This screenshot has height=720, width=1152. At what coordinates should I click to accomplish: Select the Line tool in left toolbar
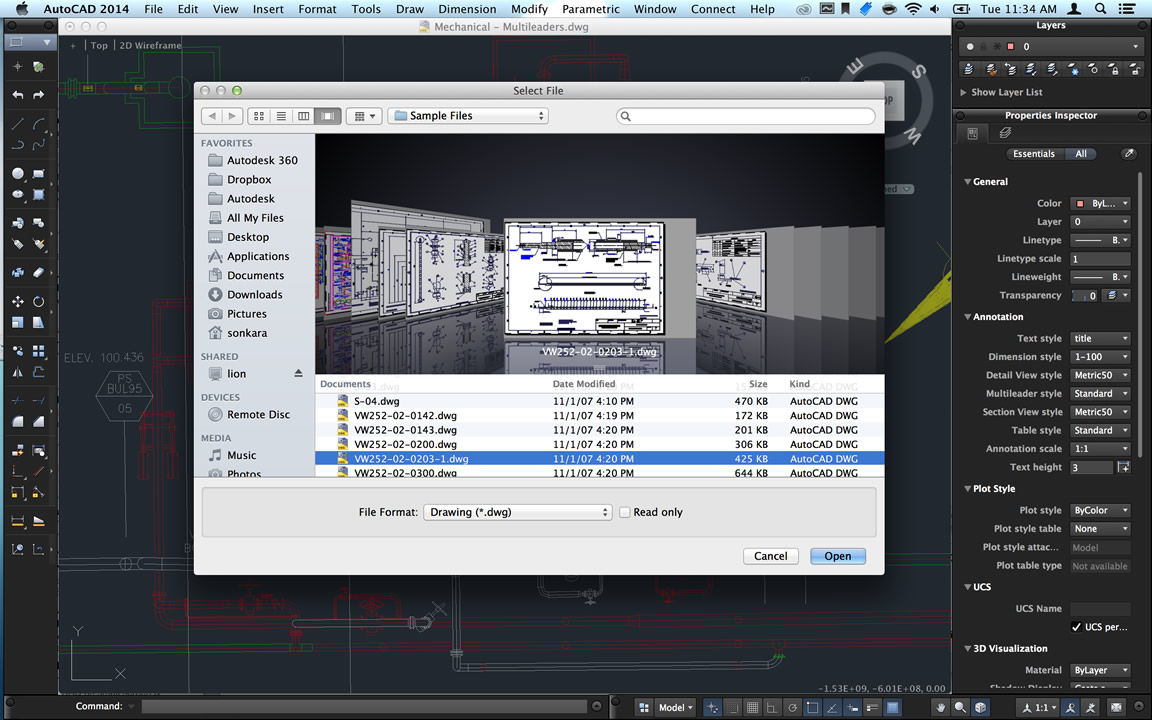(18, 123)
